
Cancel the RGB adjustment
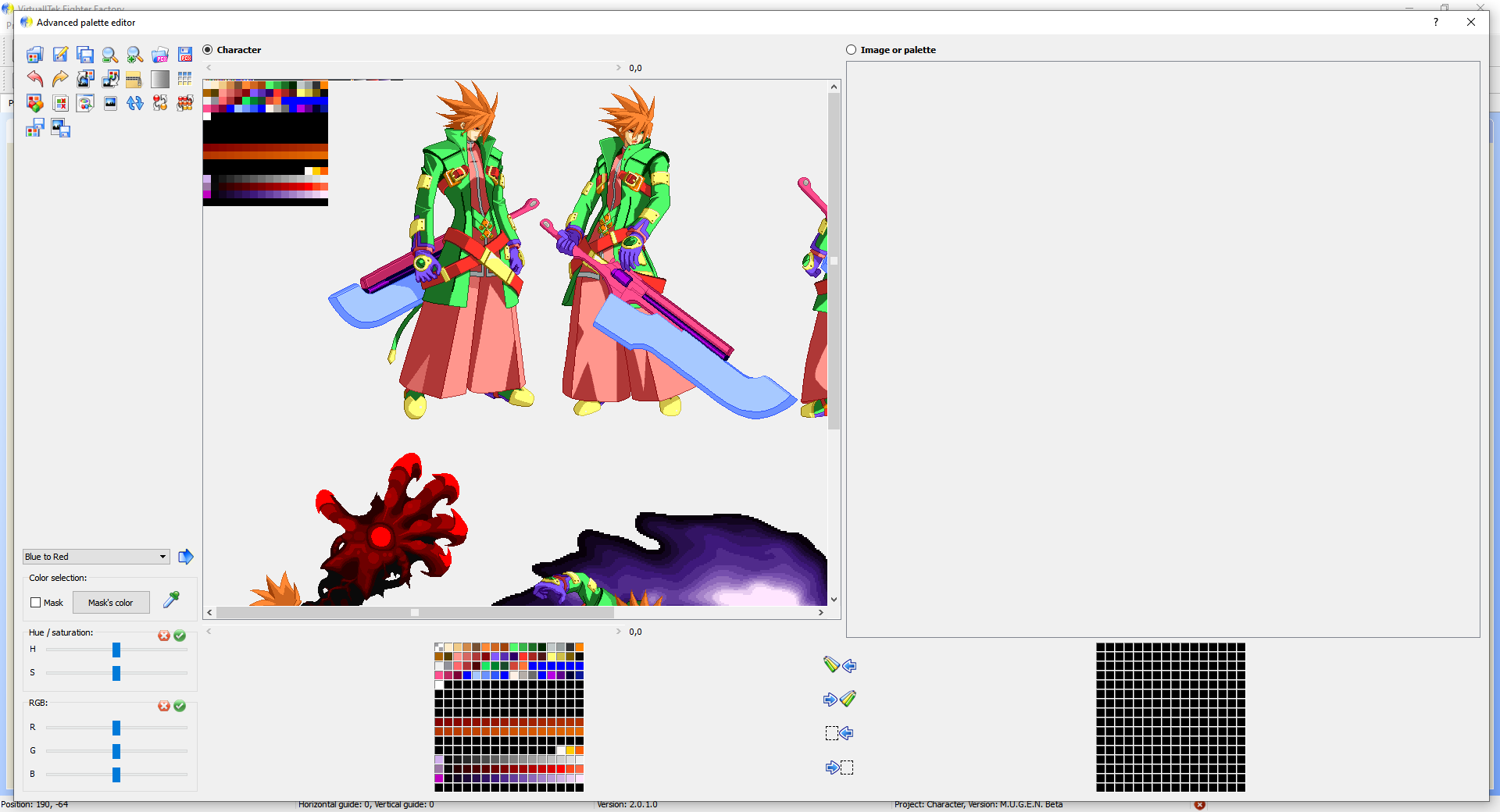click(x=164, y=706)
